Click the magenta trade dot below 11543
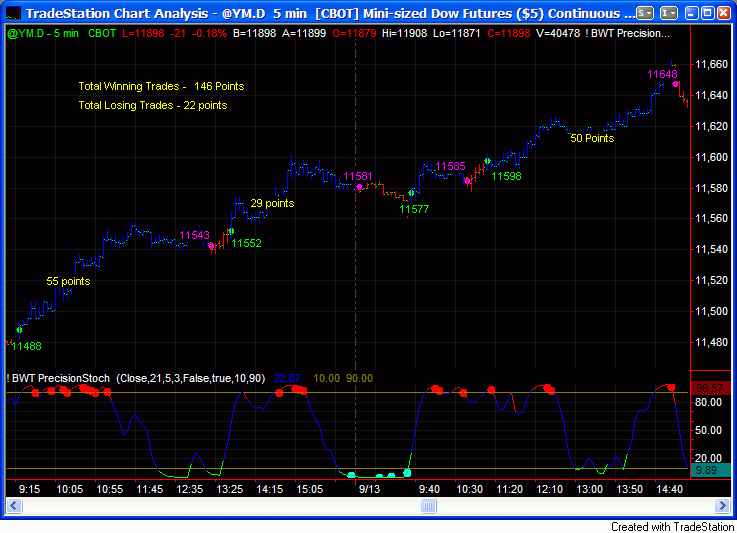Screen dimensions: 737x533 (212, 246)
